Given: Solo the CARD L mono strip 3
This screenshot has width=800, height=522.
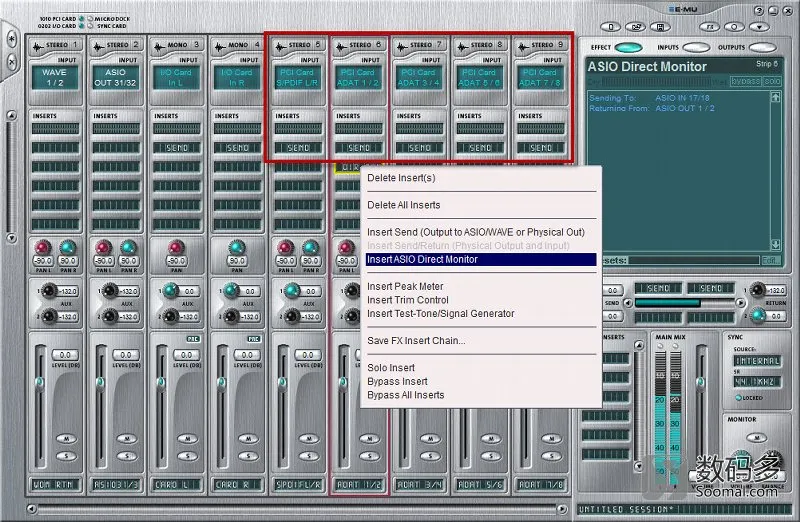Looking at the screenshot, I should coord(188,456).
